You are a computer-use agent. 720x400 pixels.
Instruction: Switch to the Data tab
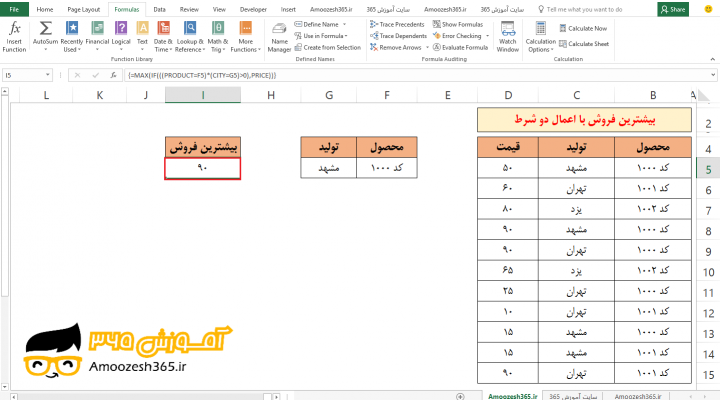[159, 9]
